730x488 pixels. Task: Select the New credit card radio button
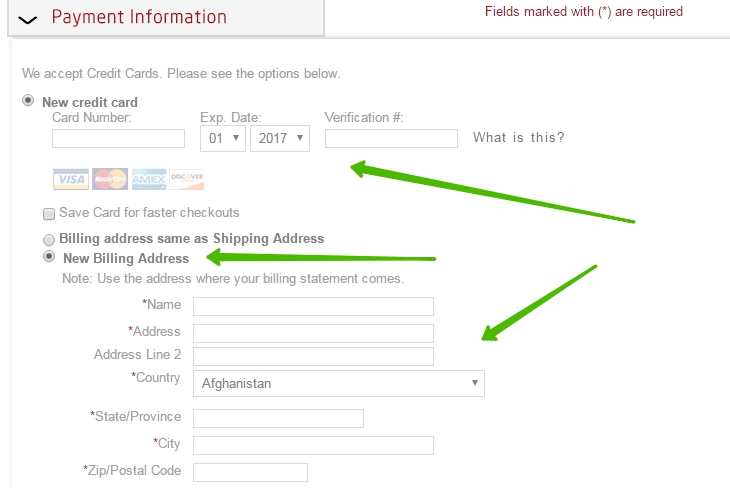(x=28, y=102)
